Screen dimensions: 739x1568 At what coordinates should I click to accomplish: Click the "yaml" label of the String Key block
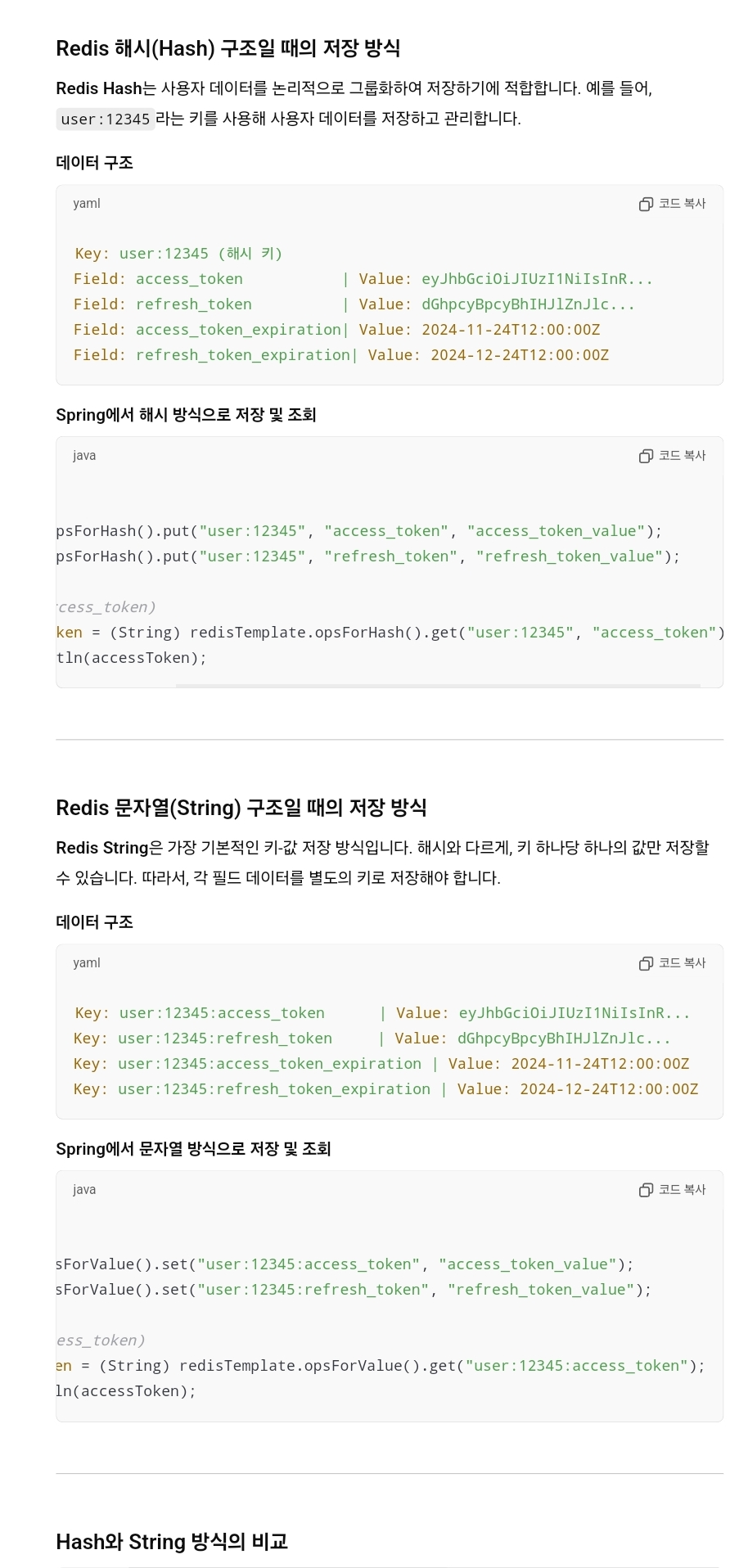(87, 963)
